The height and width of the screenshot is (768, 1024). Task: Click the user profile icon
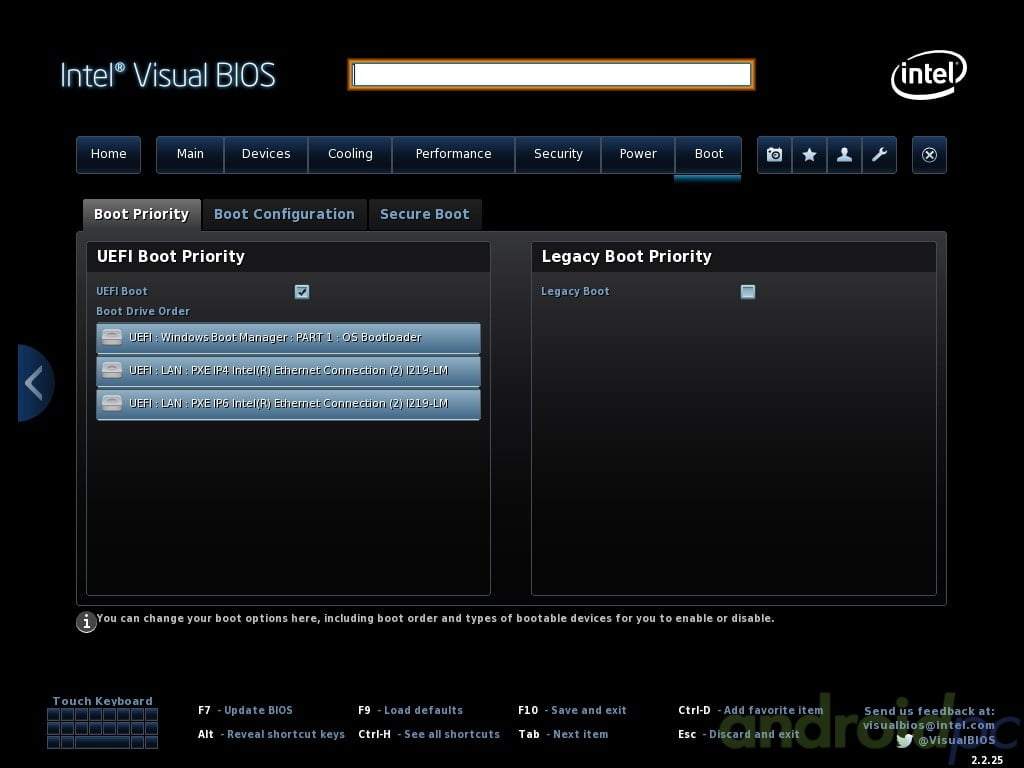(x=844, y=155)
